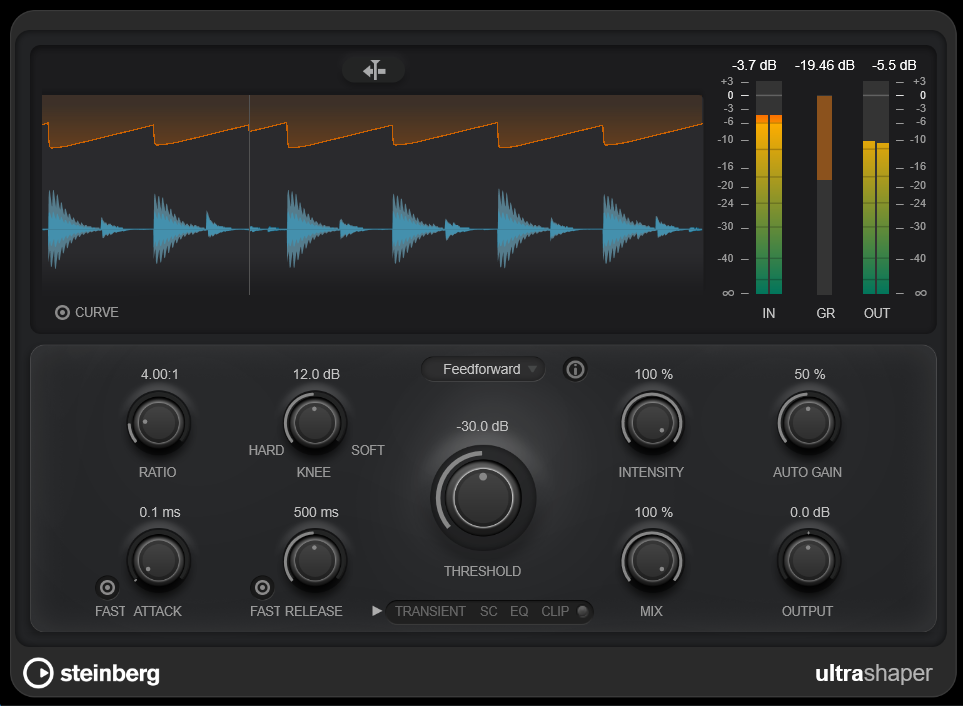Click the OUTPUT knob
Viewport: 963px width, 706px height.
(809, 561)
